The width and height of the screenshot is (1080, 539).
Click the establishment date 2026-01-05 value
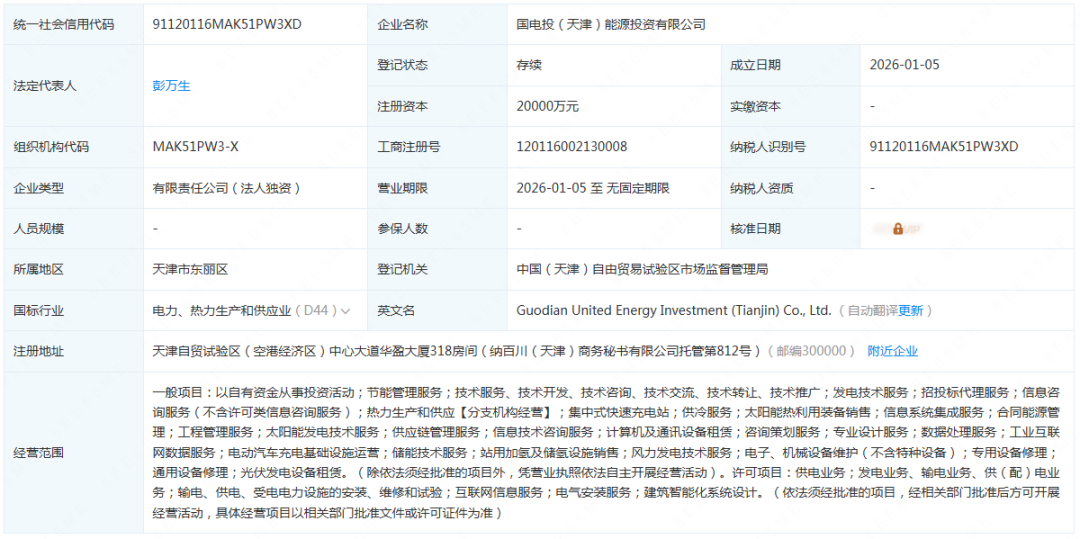pos(904,65)
